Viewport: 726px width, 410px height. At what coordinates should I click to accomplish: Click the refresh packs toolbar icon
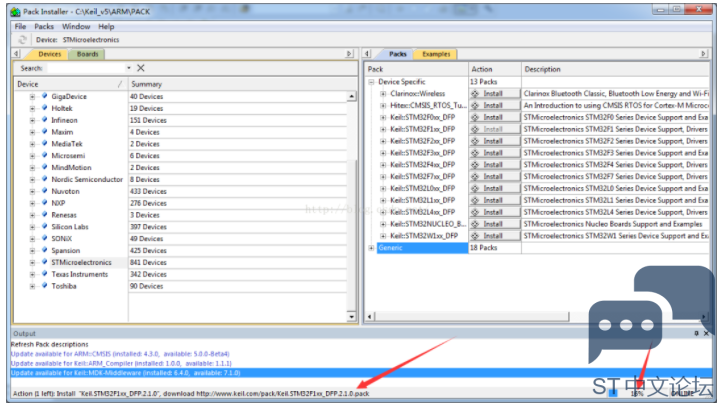coord(22,40)
